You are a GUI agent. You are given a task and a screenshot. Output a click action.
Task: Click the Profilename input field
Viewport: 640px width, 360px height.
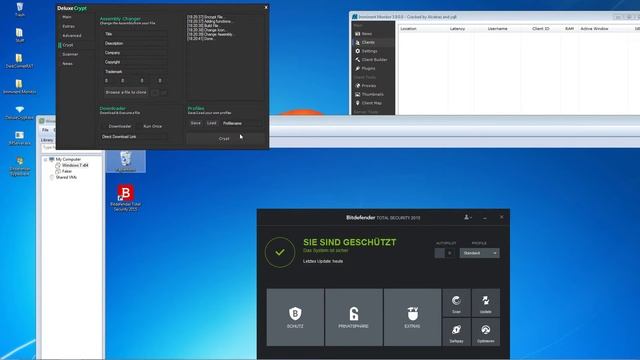coord(241,123)
